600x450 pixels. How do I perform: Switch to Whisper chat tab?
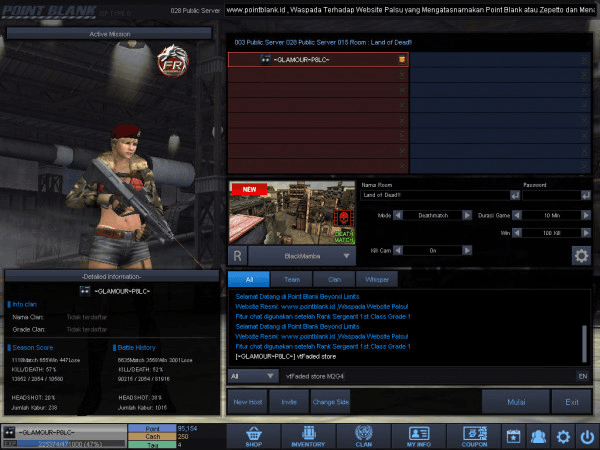coord(377,279)
